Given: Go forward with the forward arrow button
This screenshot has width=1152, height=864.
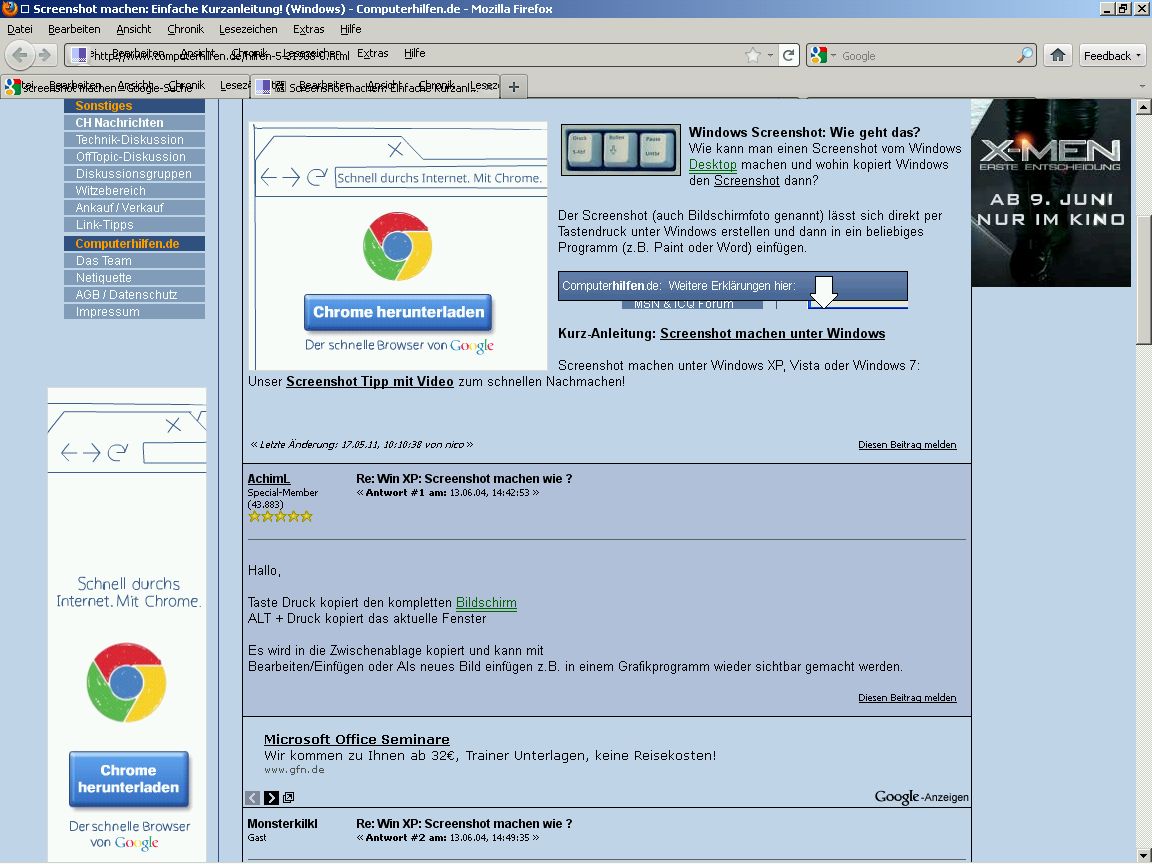Looking at the screenshot, I should pos(45,55).
